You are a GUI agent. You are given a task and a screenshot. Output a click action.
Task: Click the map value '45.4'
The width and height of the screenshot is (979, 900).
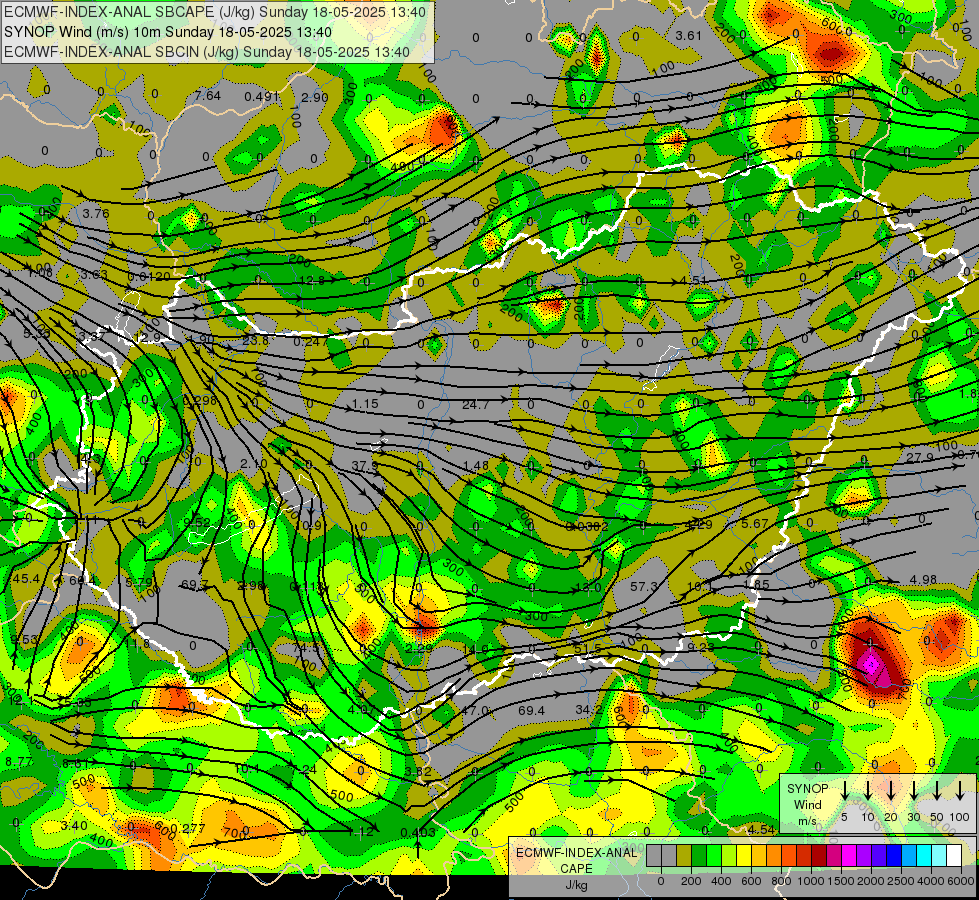click(x=26, y=579)
